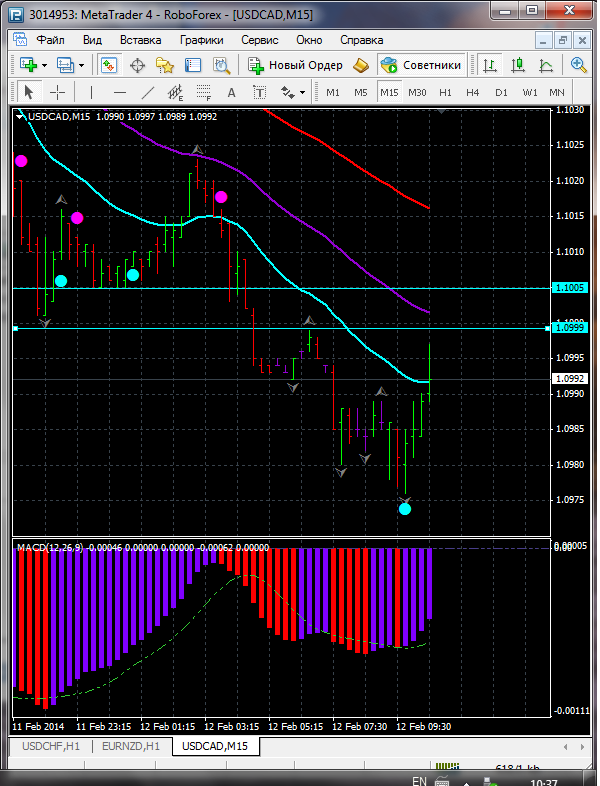The width and height of the screenshot is (600, 786).
Task: Switch to W1 timeframe
Action: 529,93
